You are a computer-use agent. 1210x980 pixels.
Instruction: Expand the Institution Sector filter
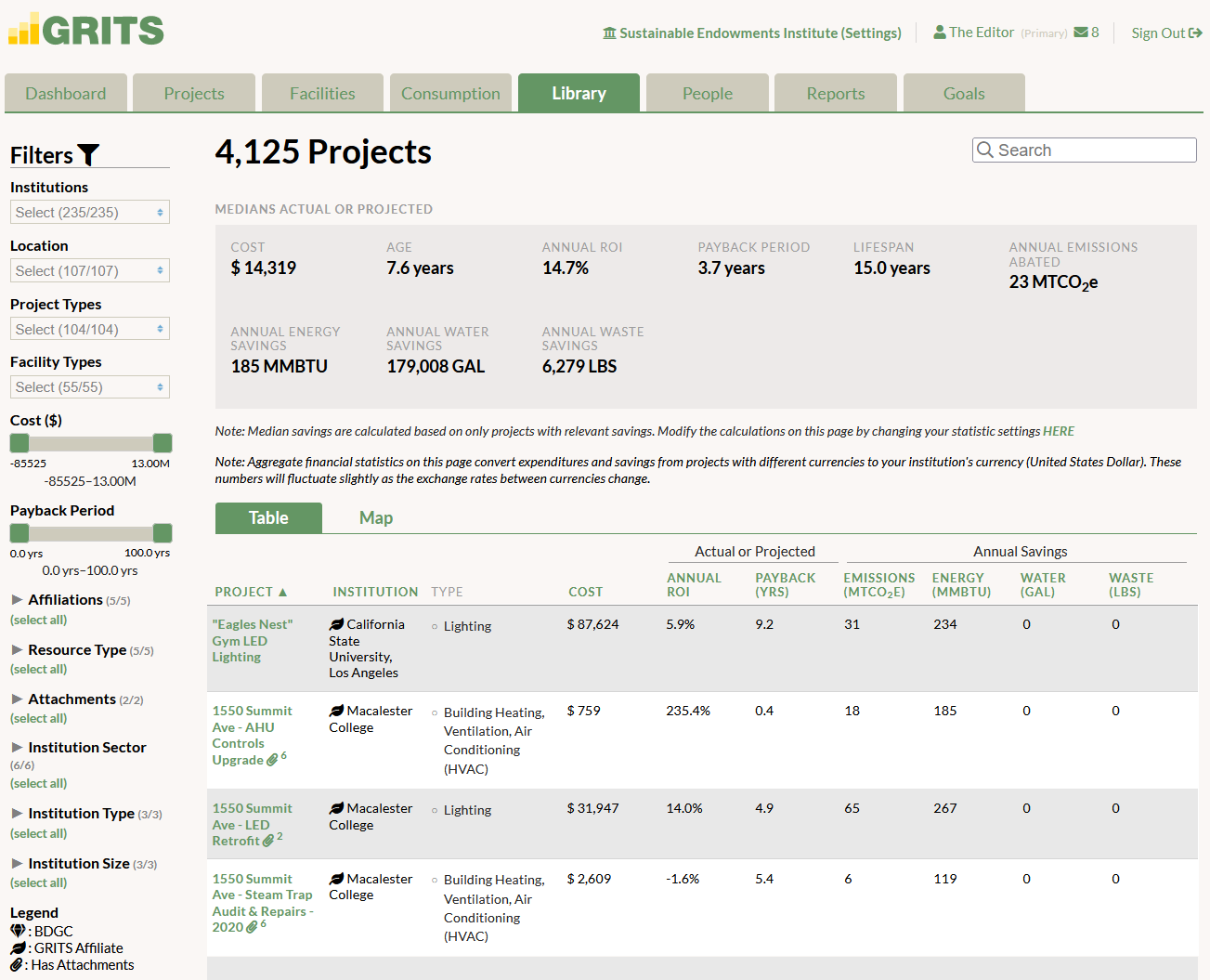17,748
